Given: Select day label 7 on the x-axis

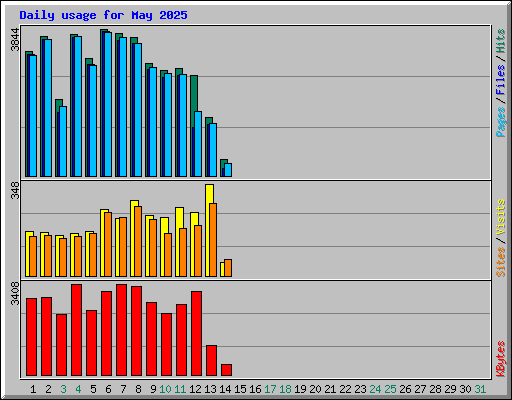Looking at the screenshot, I should click(x=123, y=389).
